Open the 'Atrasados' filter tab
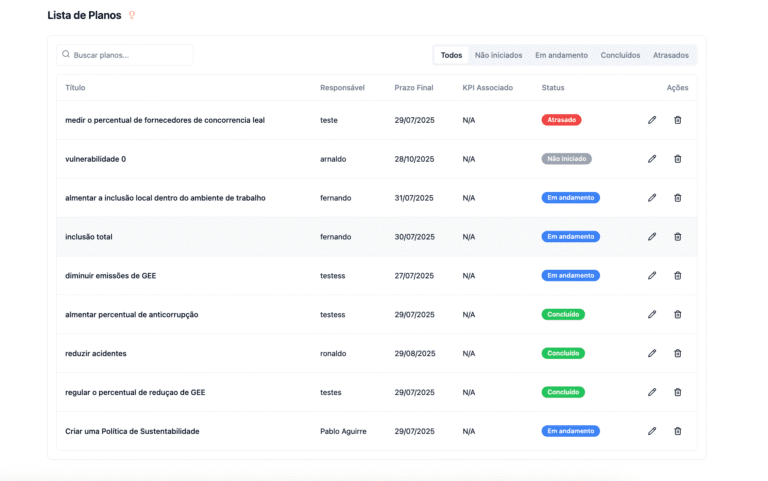Viewport: 768px width, 481px height. pos(670,55)
